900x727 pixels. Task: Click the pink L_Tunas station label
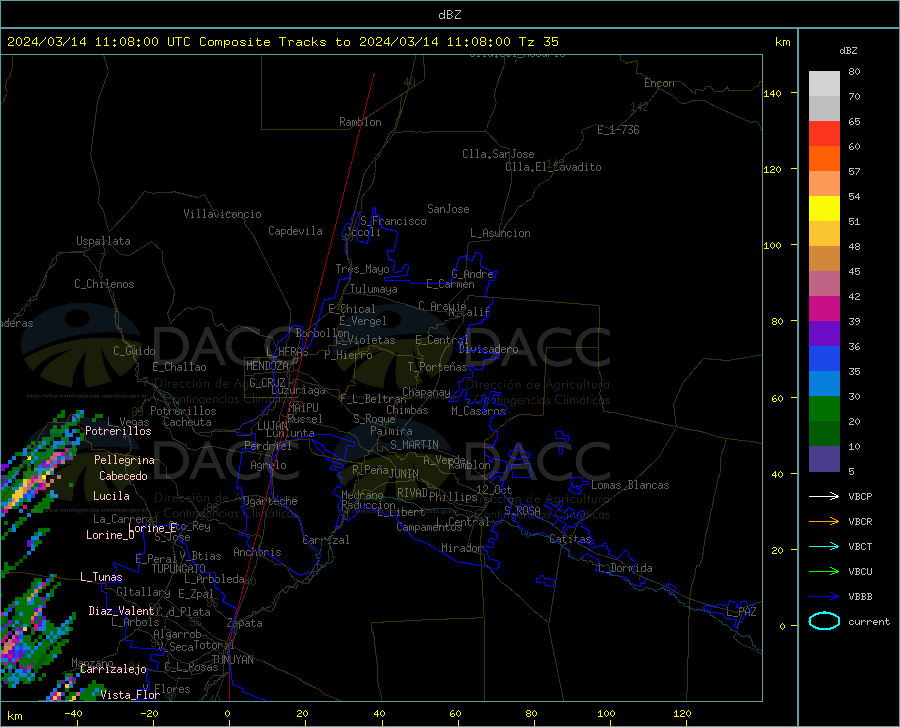coord(101,577)
